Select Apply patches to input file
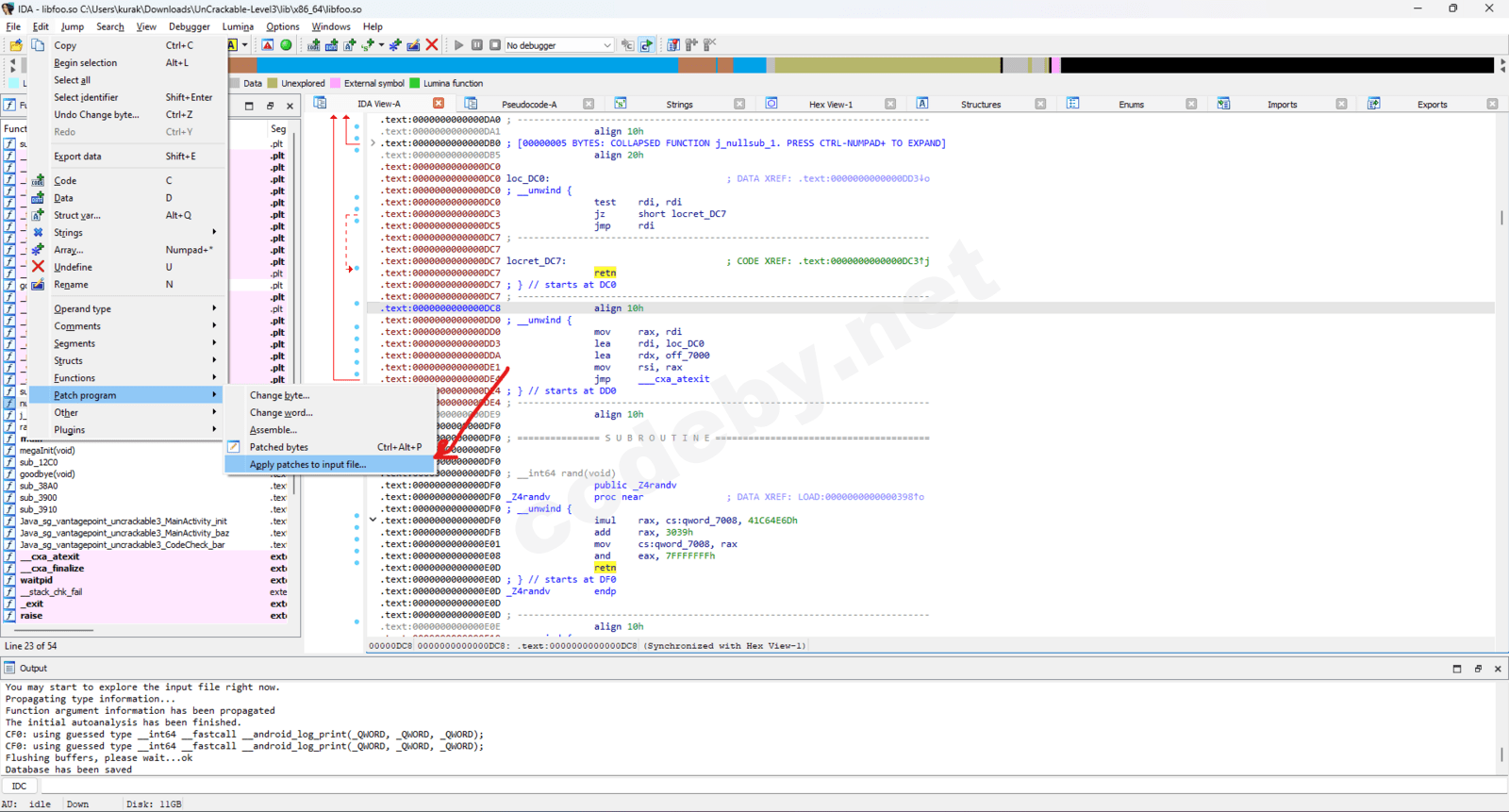1509x812 pixels. (x=329, y=464)
